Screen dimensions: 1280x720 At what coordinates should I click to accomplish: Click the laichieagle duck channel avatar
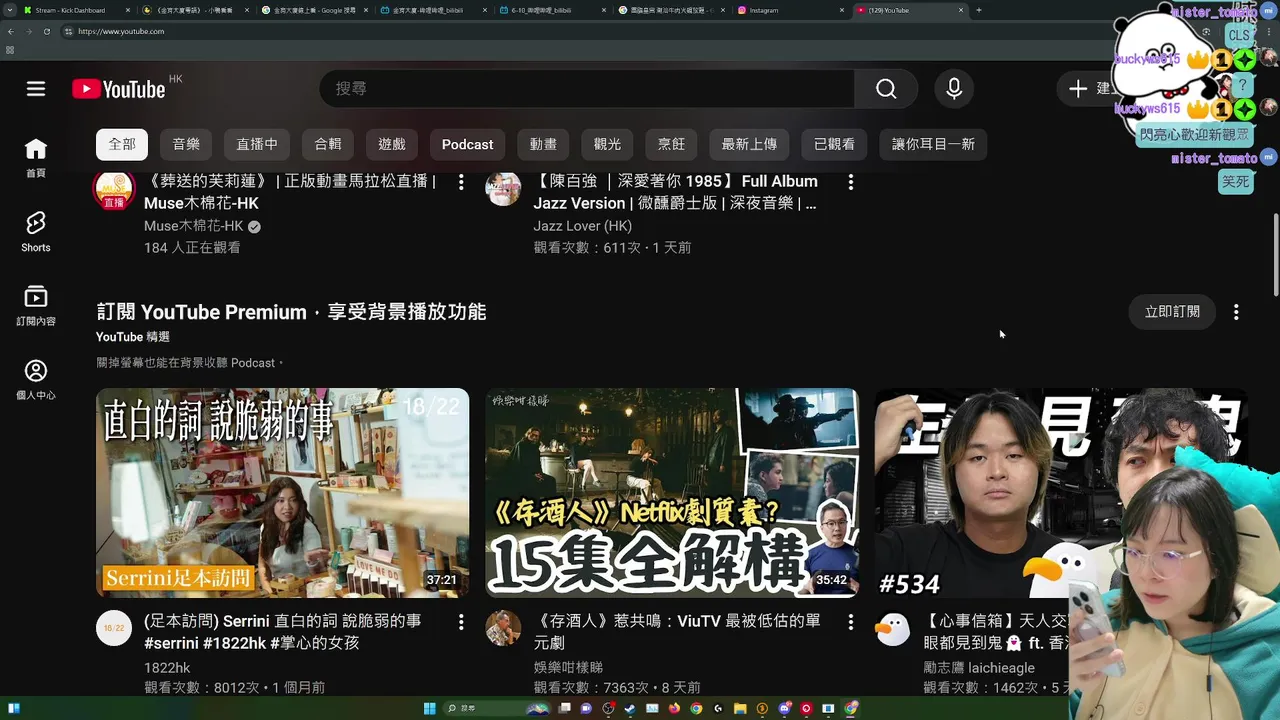coord(893,628)
